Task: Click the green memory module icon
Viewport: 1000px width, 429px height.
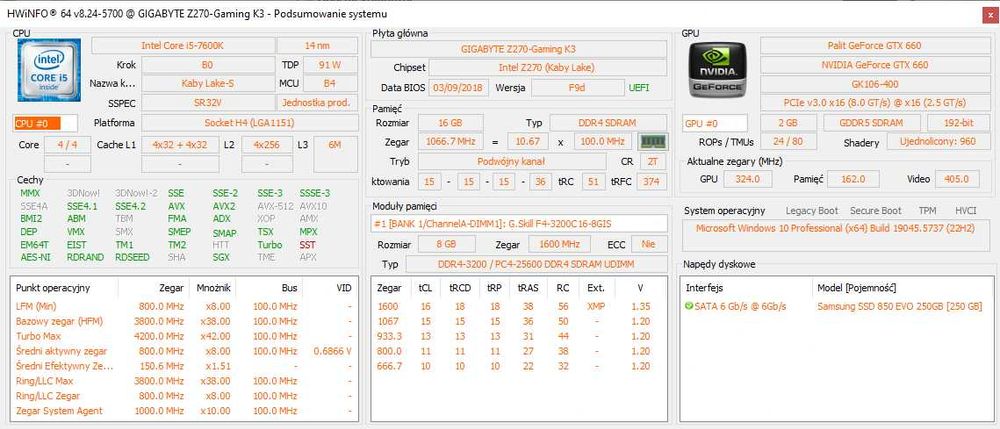Action: pos(653,142)
